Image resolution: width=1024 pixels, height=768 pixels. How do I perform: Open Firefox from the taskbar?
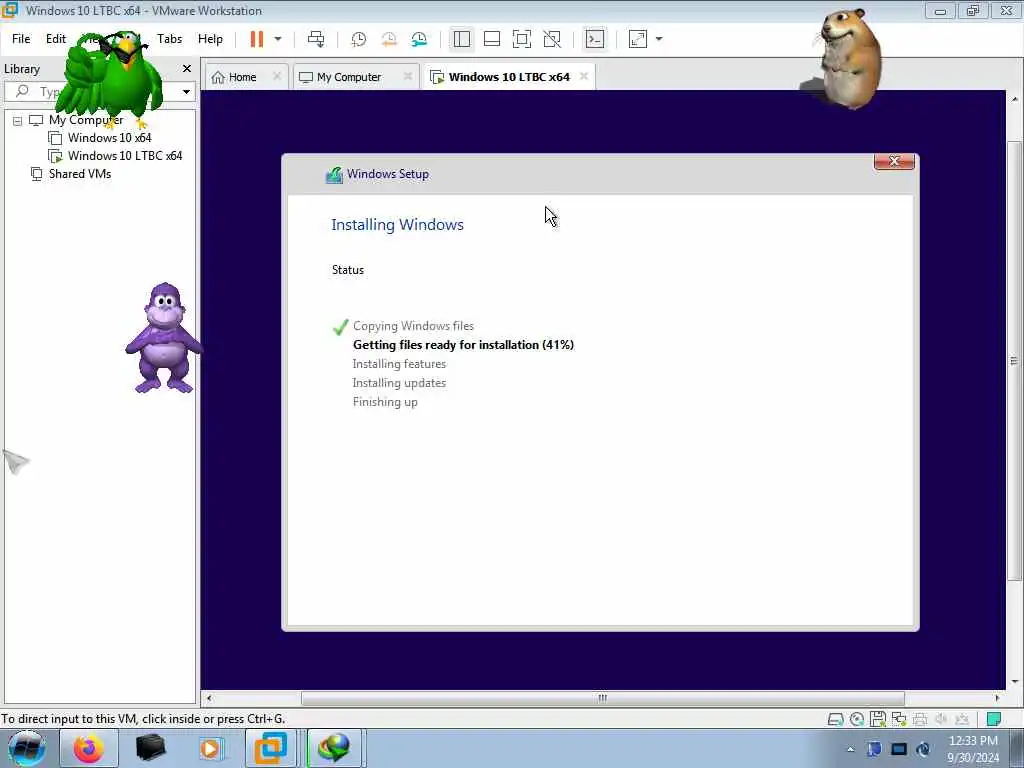point(89,748)
